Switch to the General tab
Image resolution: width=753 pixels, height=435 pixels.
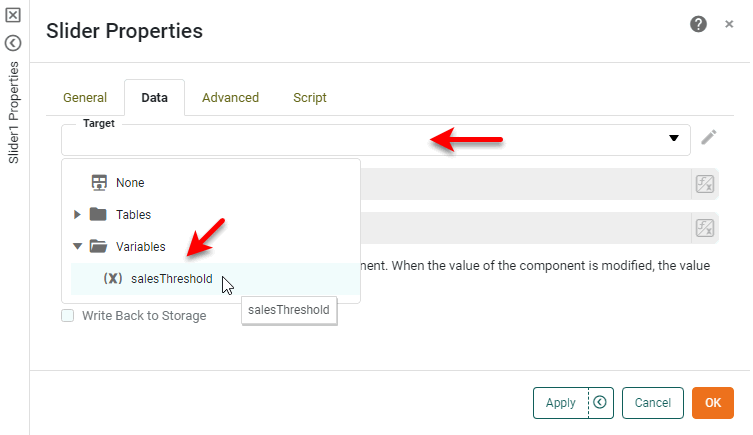coord(85,98)
